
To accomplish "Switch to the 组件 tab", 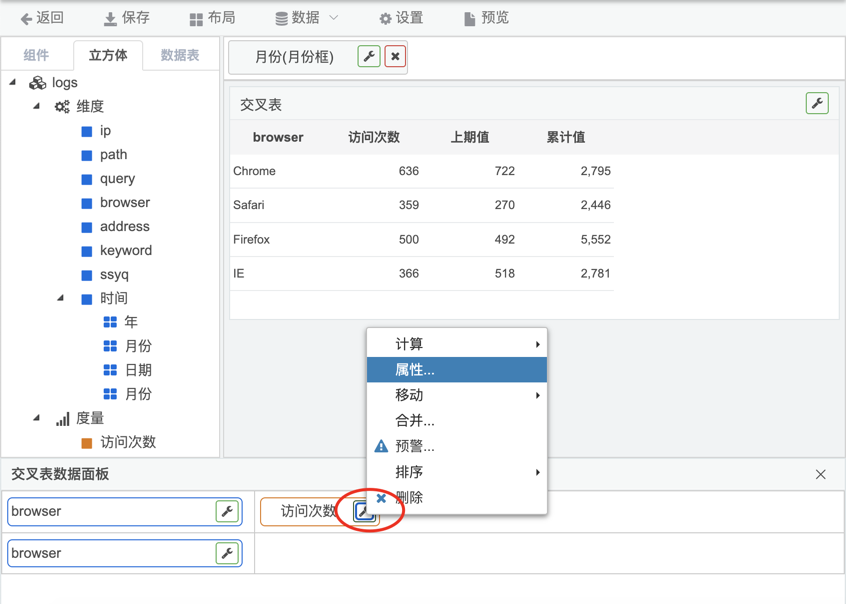I will click(36, 56).
